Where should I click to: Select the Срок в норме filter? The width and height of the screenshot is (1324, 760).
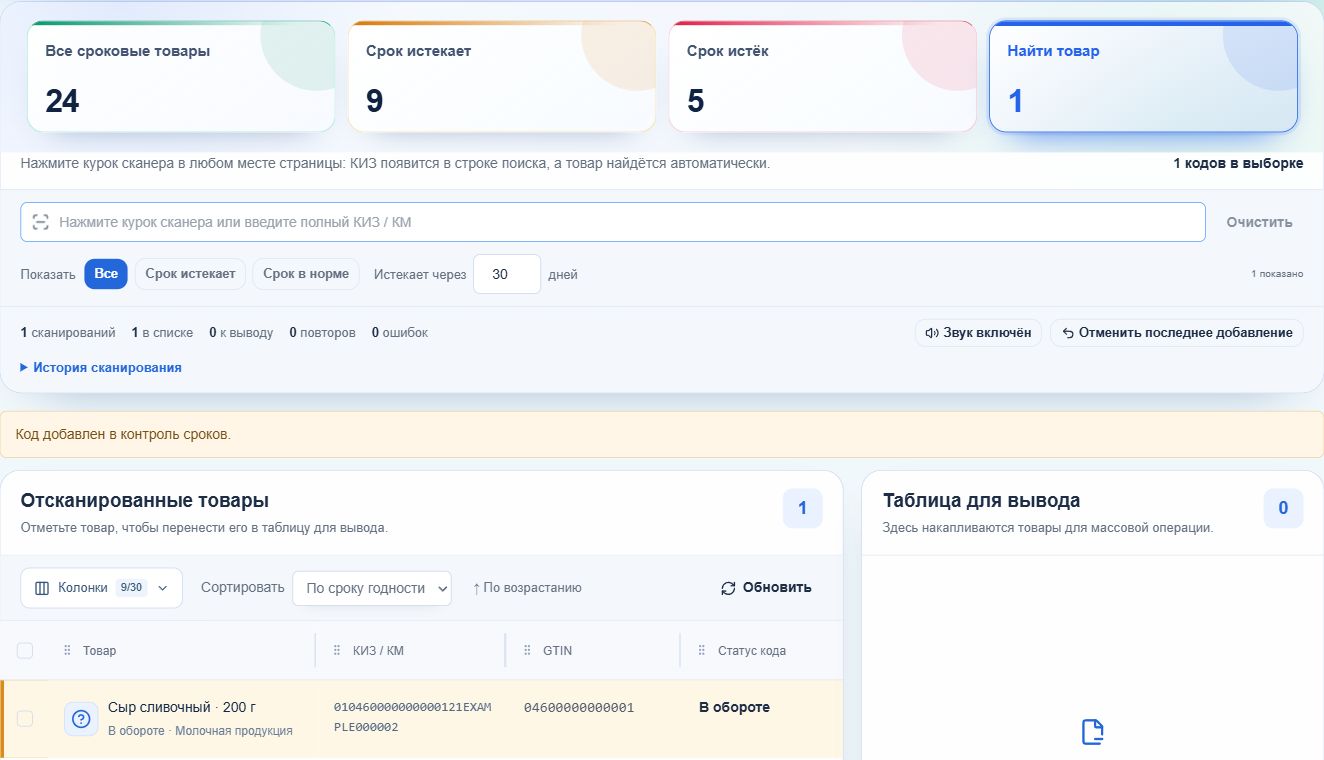306,274
